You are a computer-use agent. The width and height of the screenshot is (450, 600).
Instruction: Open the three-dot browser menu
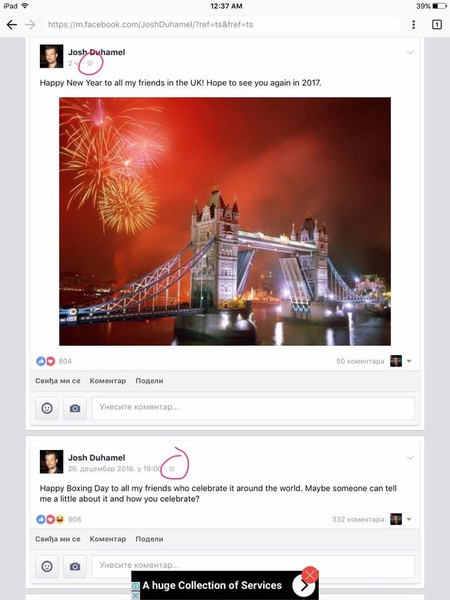[x=413, y=24]
